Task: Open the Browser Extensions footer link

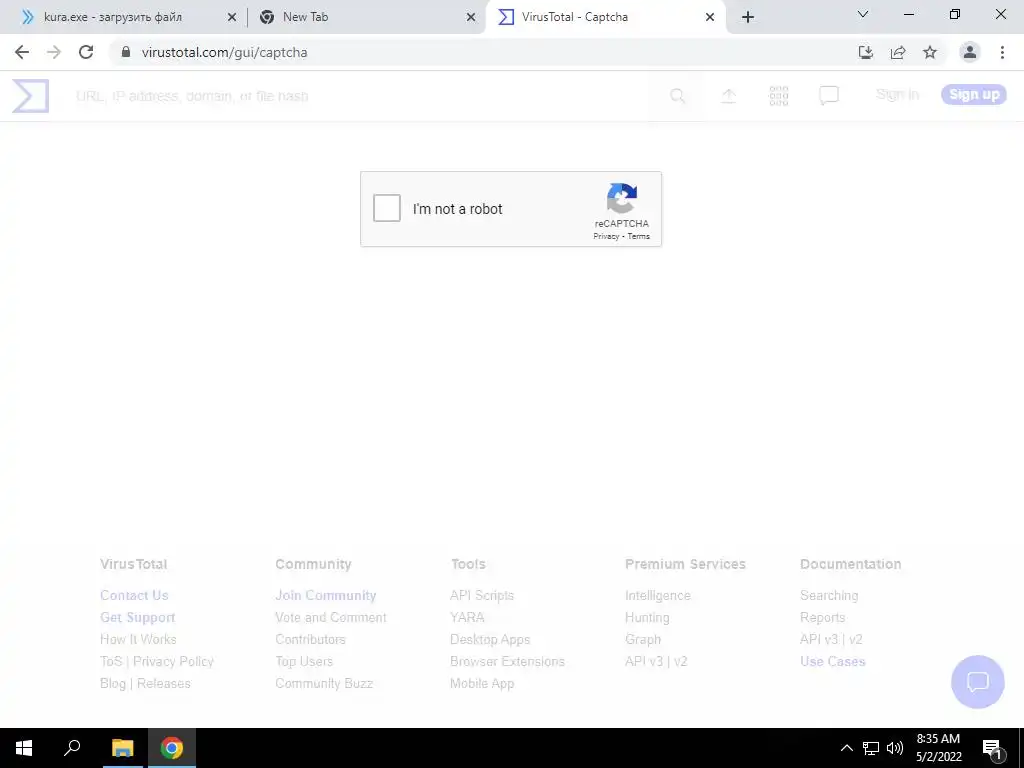Action: [507, 662]
